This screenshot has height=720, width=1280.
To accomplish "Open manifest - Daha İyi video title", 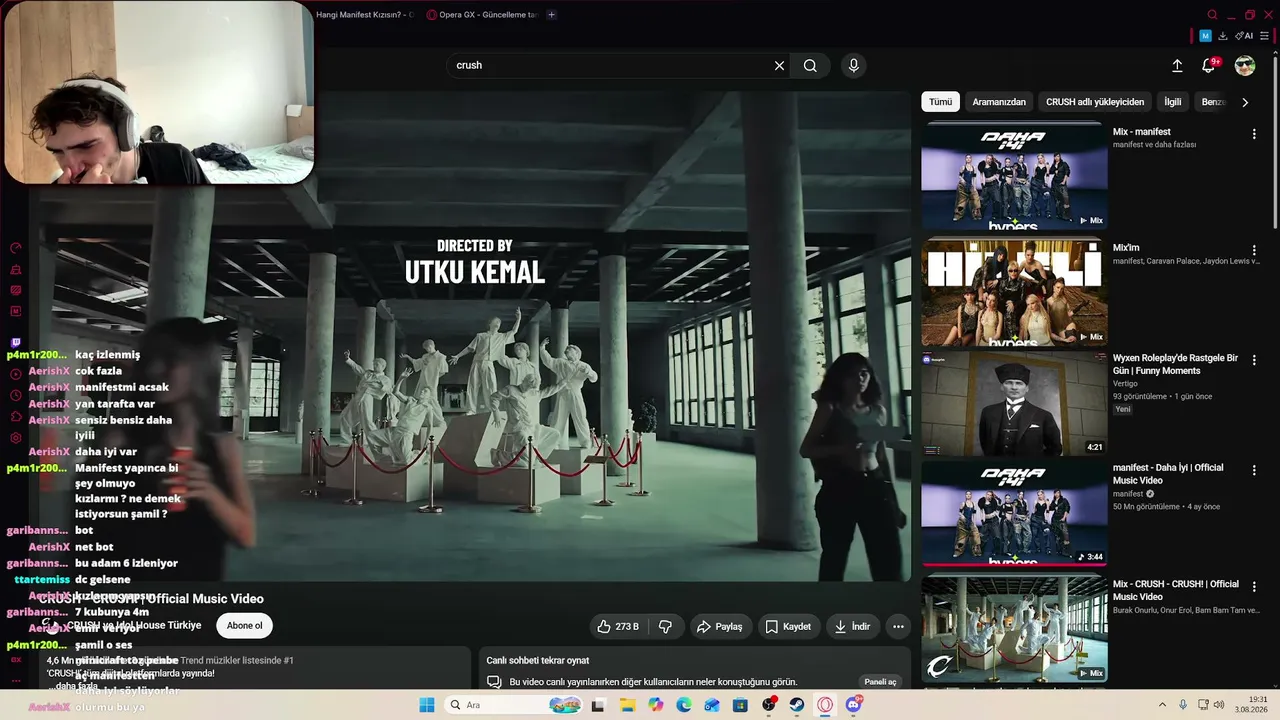I will (1168, 474).
